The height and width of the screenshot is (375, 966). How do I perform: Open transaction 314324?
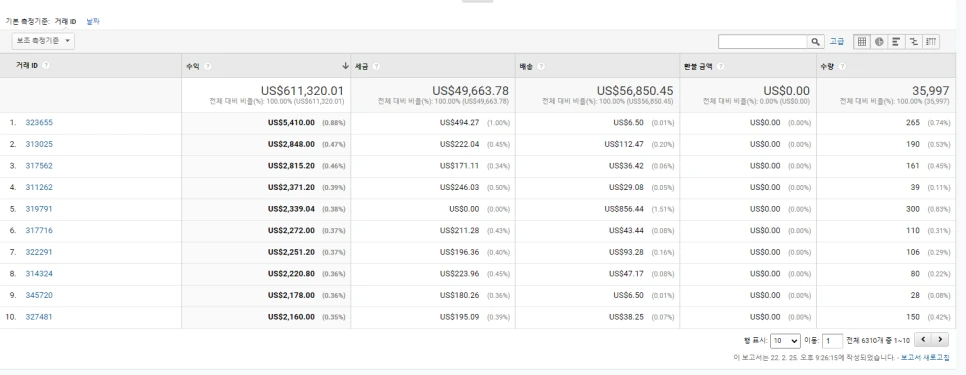click(39, 273)
